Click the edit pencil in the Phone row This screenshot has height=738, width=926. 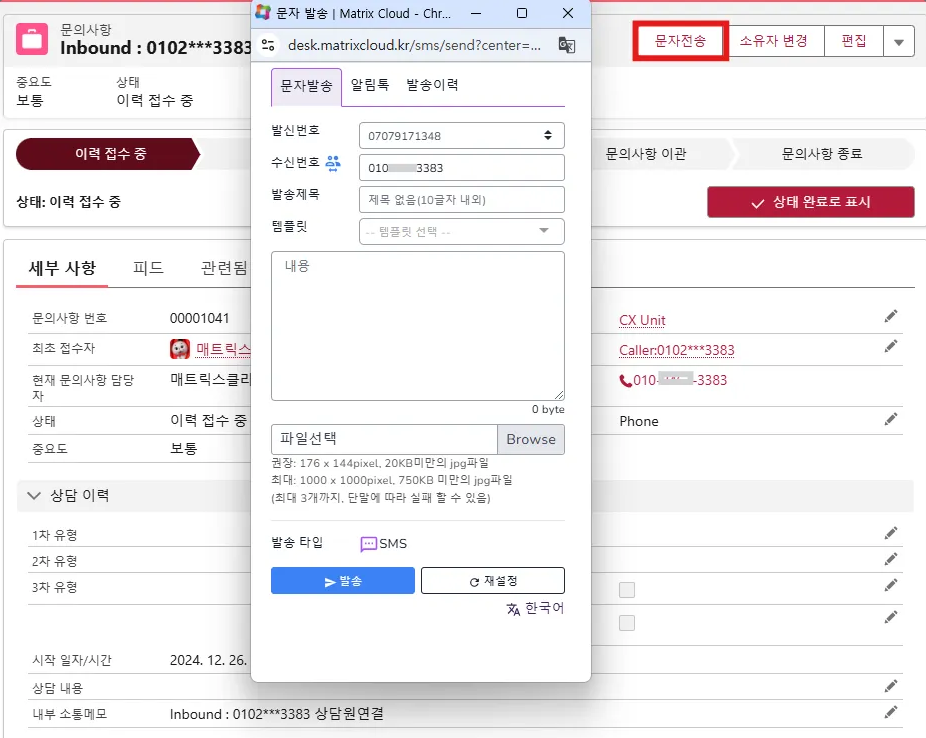pyautogui.click(x=890, y=419)
